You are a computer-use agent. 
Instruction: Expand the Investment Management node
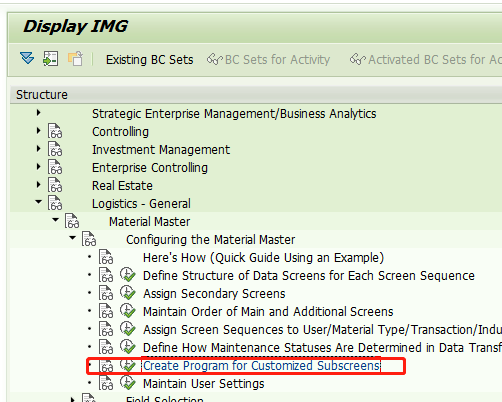[39, 149]
